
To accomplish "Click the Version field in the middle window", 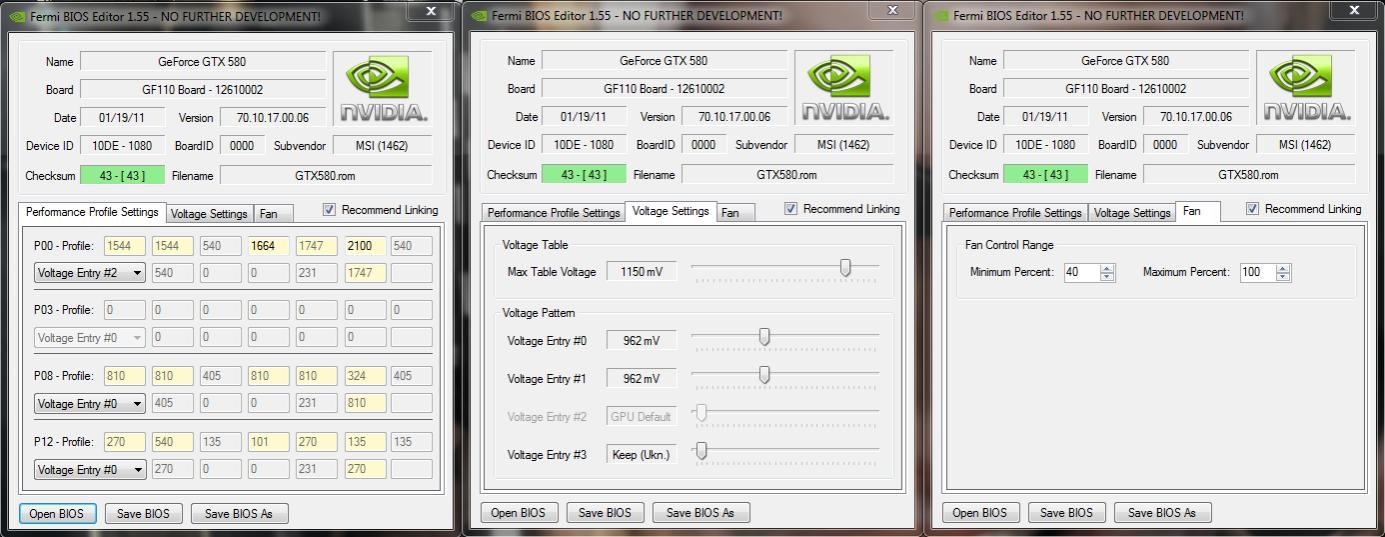I will click(x=735, y=117).
